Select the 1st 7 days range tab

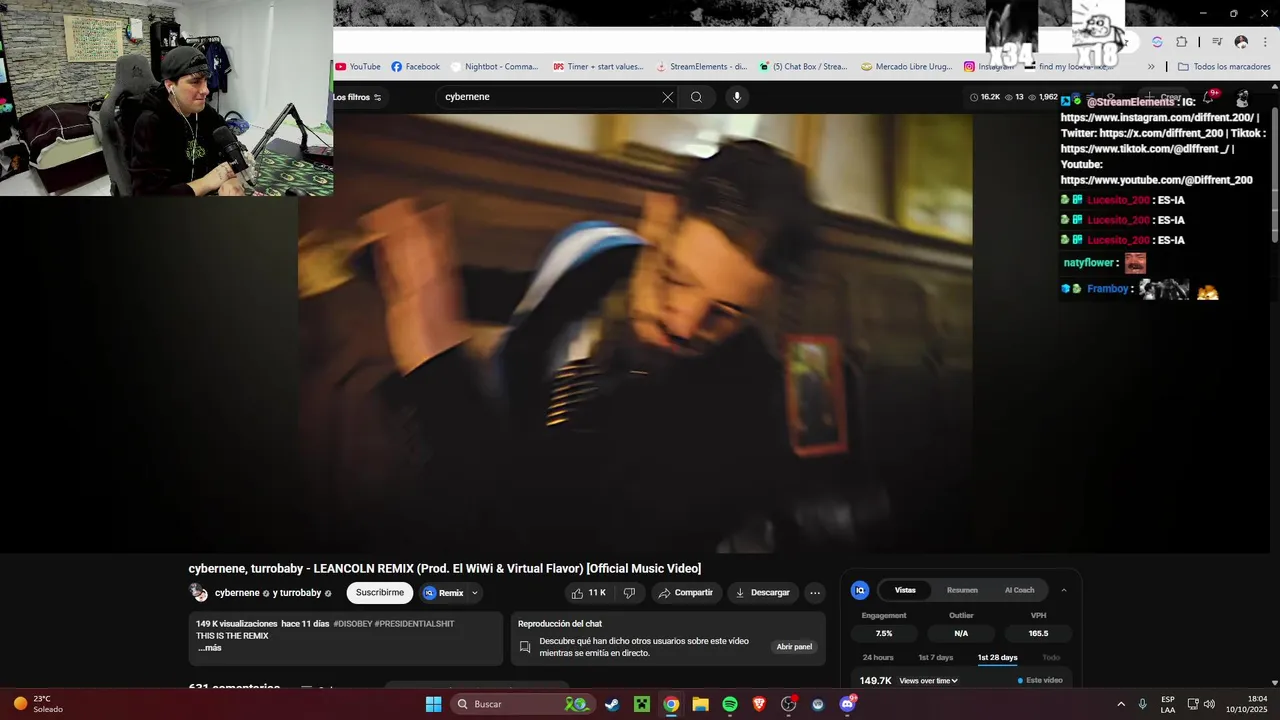pos(936,658)
